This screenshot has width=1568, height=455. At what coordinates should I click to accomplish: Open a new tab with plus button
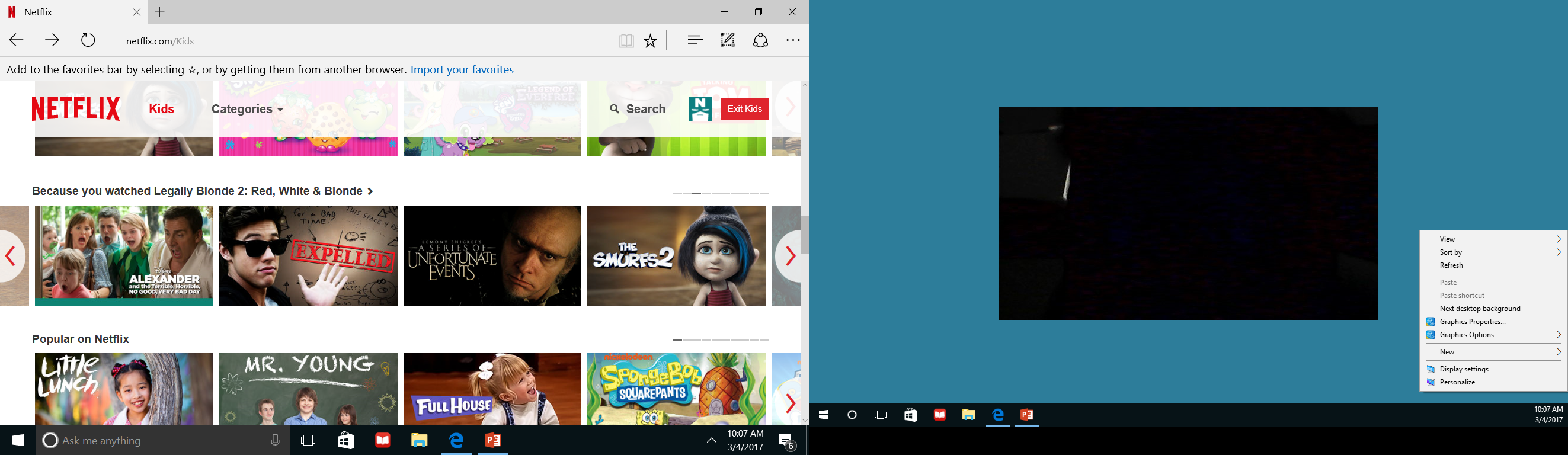160,12
